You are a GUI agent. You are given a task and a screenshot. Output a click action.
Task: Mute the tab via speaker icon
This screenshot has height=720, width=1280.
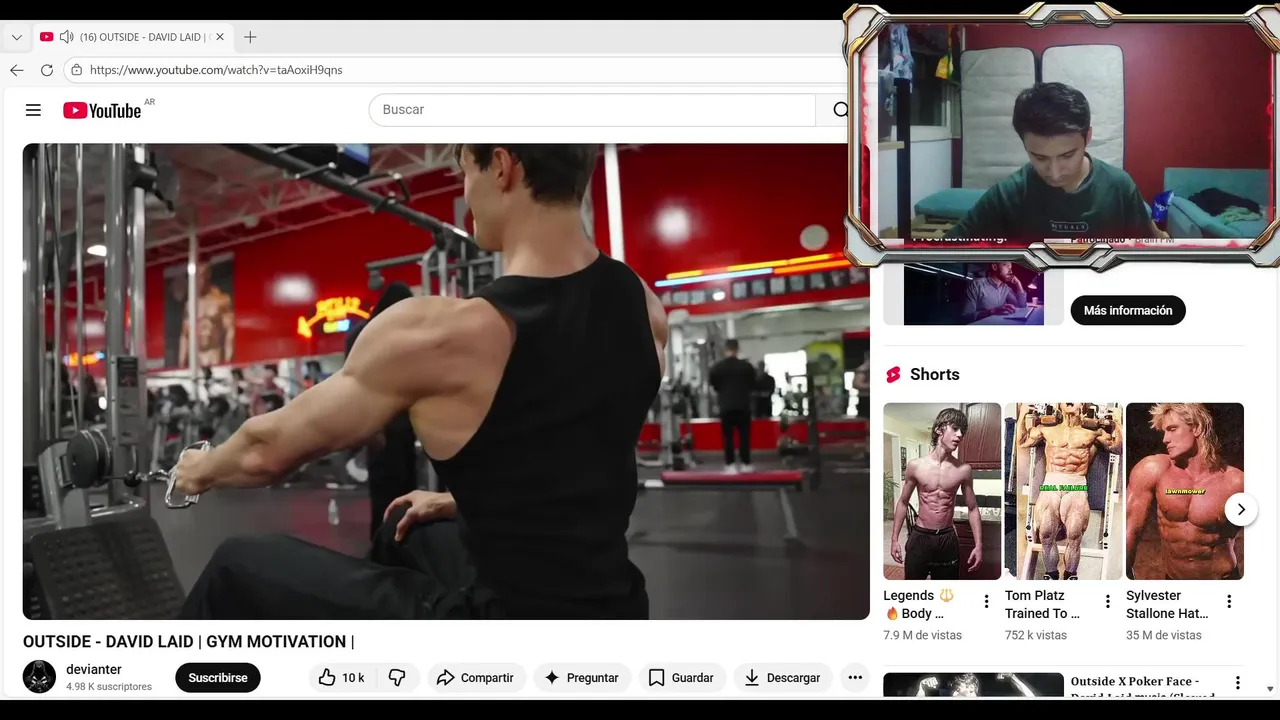click(67, 37)
